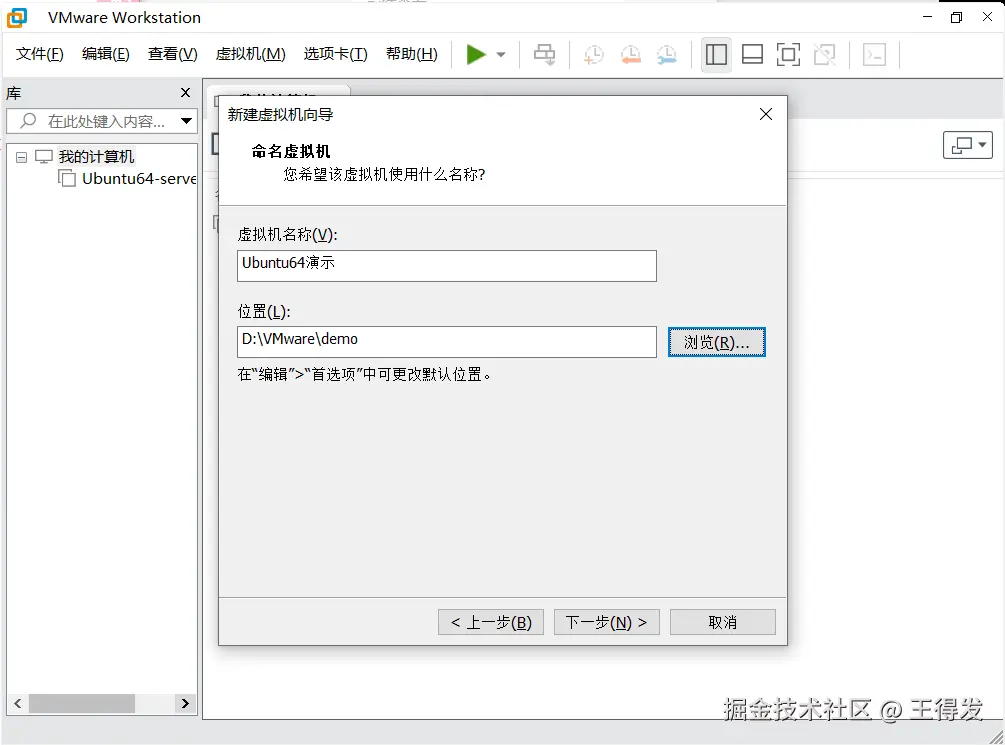1005x745 pixels.
Task: Close the 新建虚拟机向导 dialog
Action: 766,114
